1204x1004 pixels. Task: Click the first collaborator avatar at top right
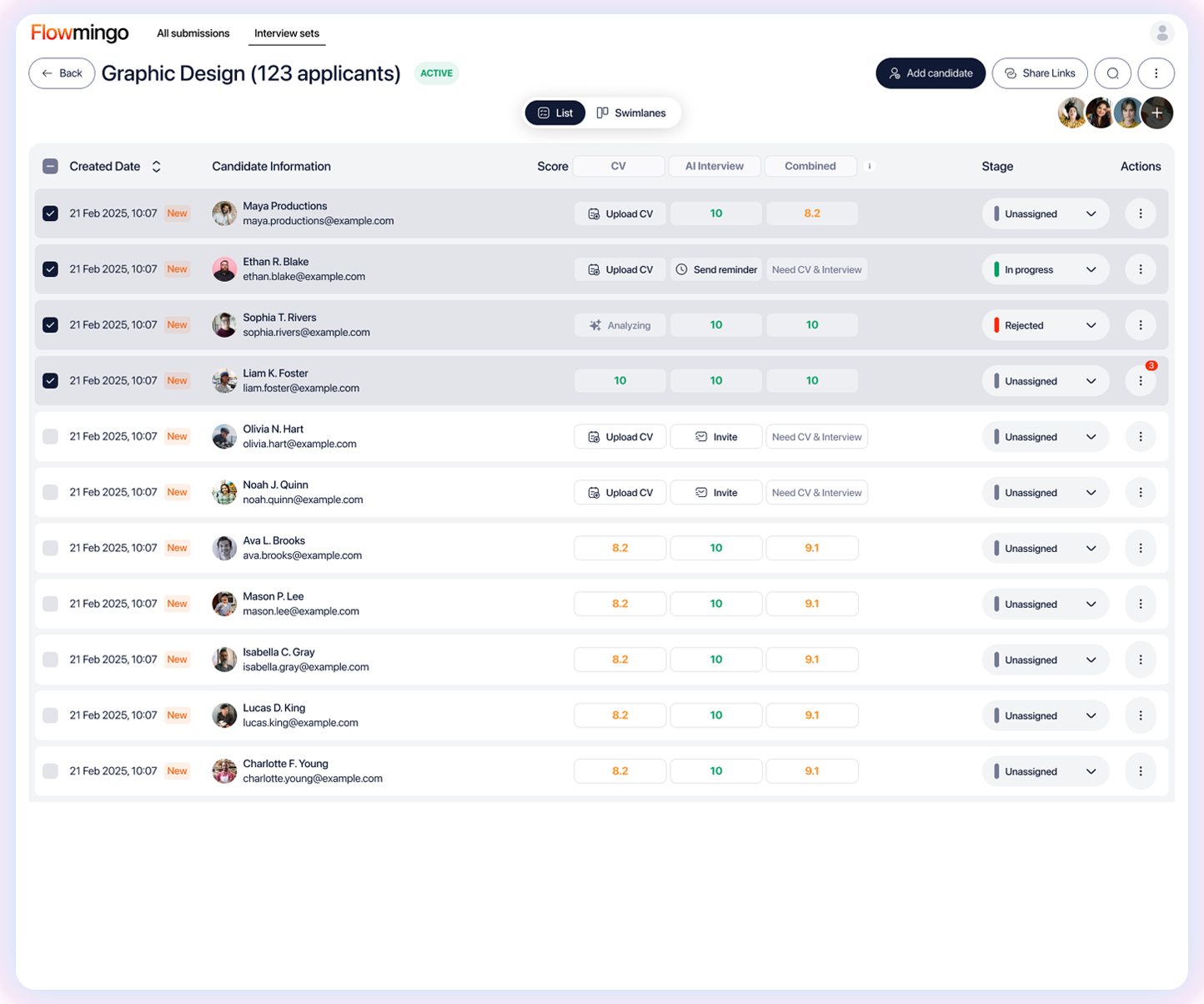pos(1072,113)
